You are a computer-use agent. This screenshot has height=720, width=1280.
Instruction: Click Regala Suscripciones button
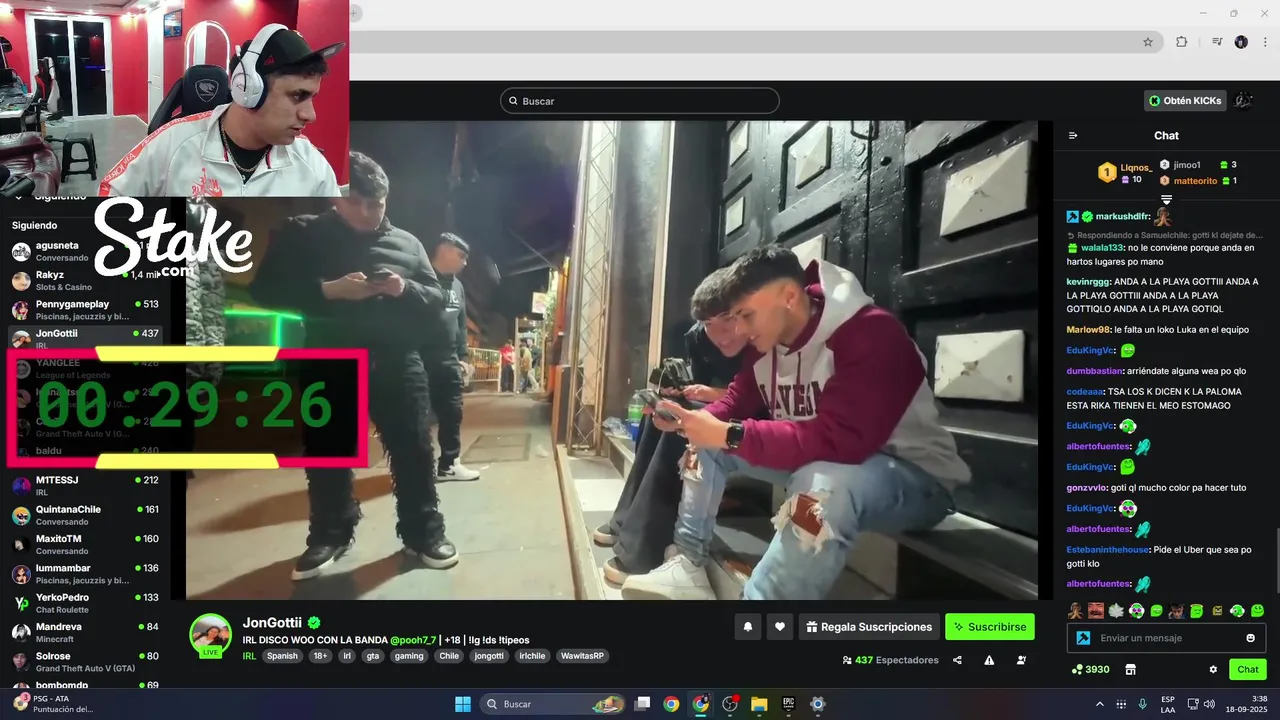click(x=869, y=627)
